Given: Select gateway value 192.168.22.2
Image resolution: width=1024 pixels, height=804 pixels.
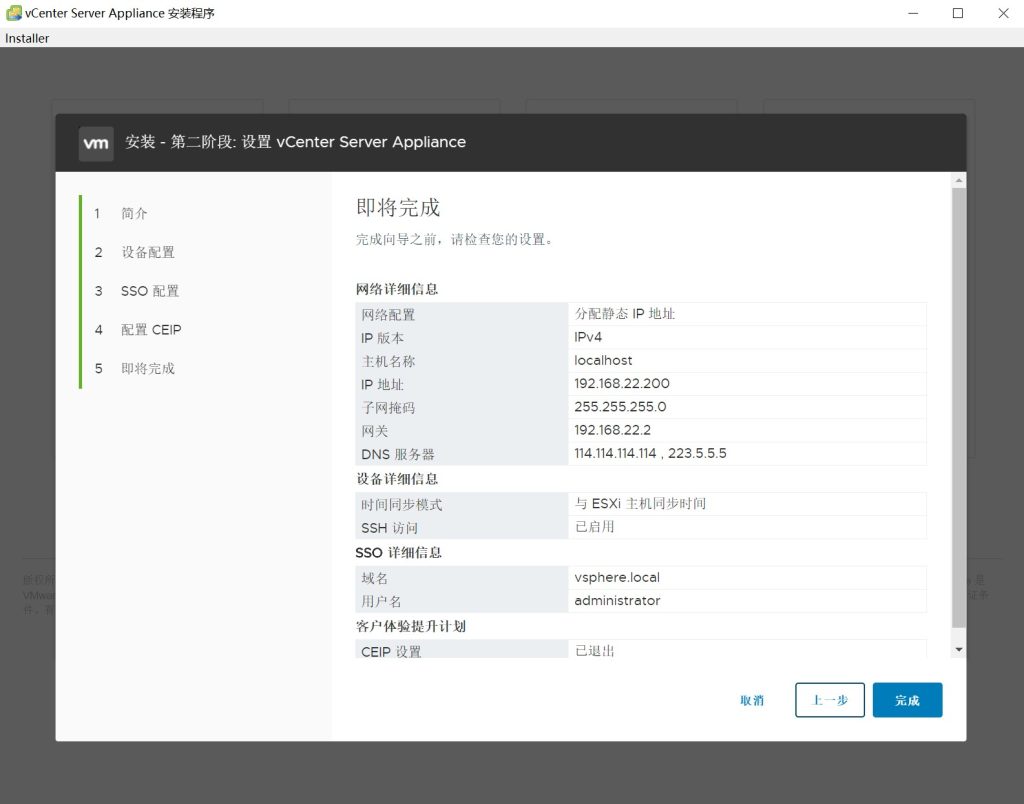Looking at the screenshot, I should [612, 430].
